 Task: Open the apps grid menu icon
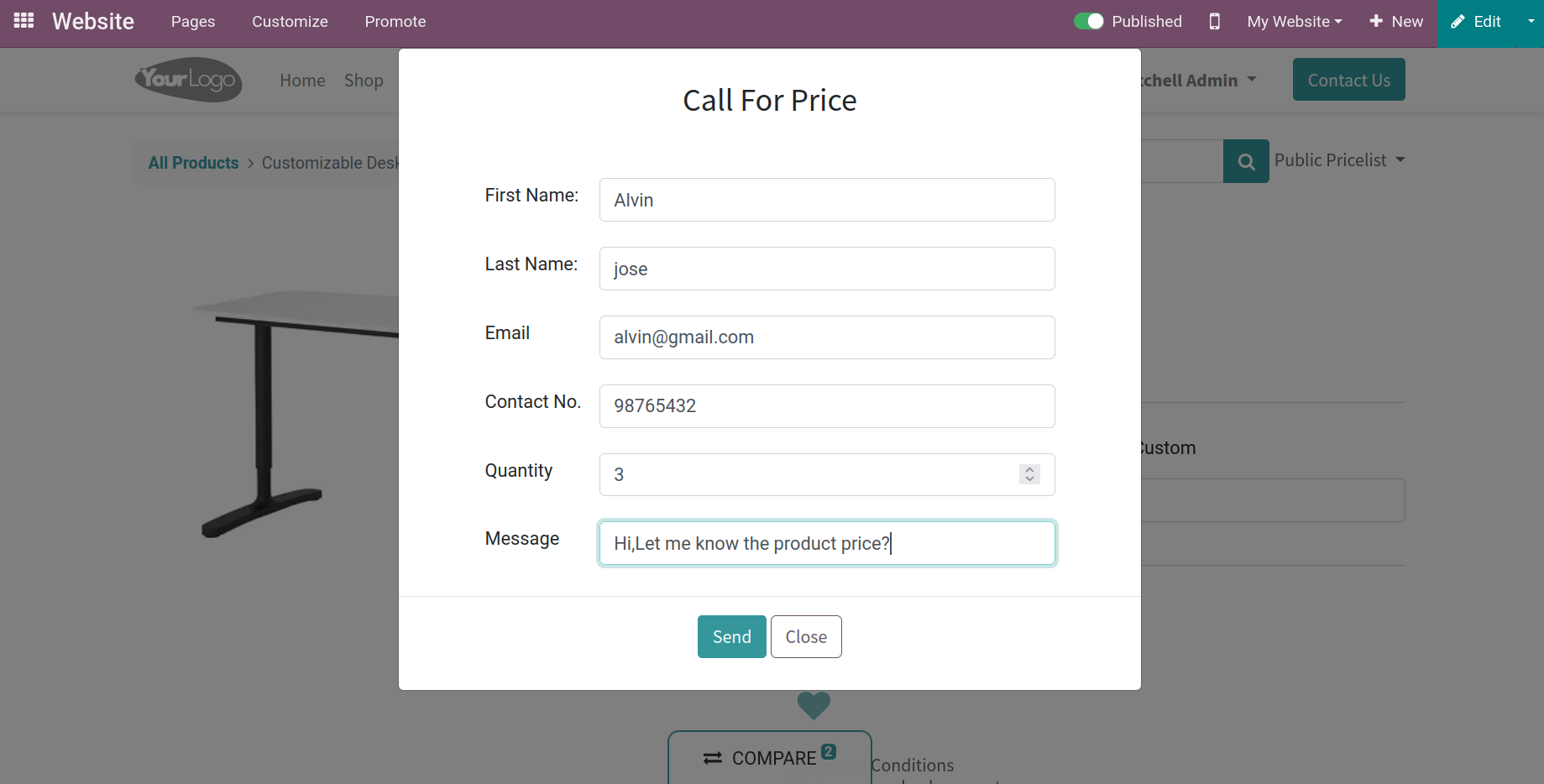pos(24,21)
